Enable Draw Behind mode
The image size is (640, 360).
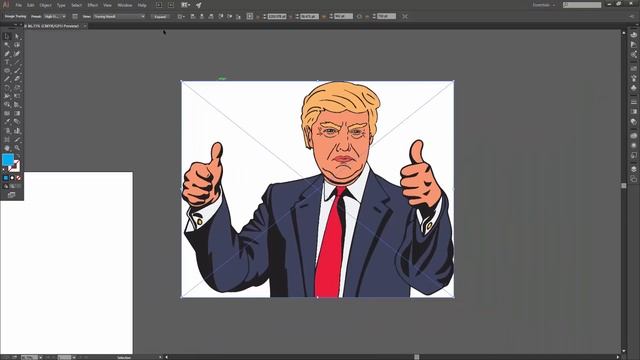click(x=12, y=186)
